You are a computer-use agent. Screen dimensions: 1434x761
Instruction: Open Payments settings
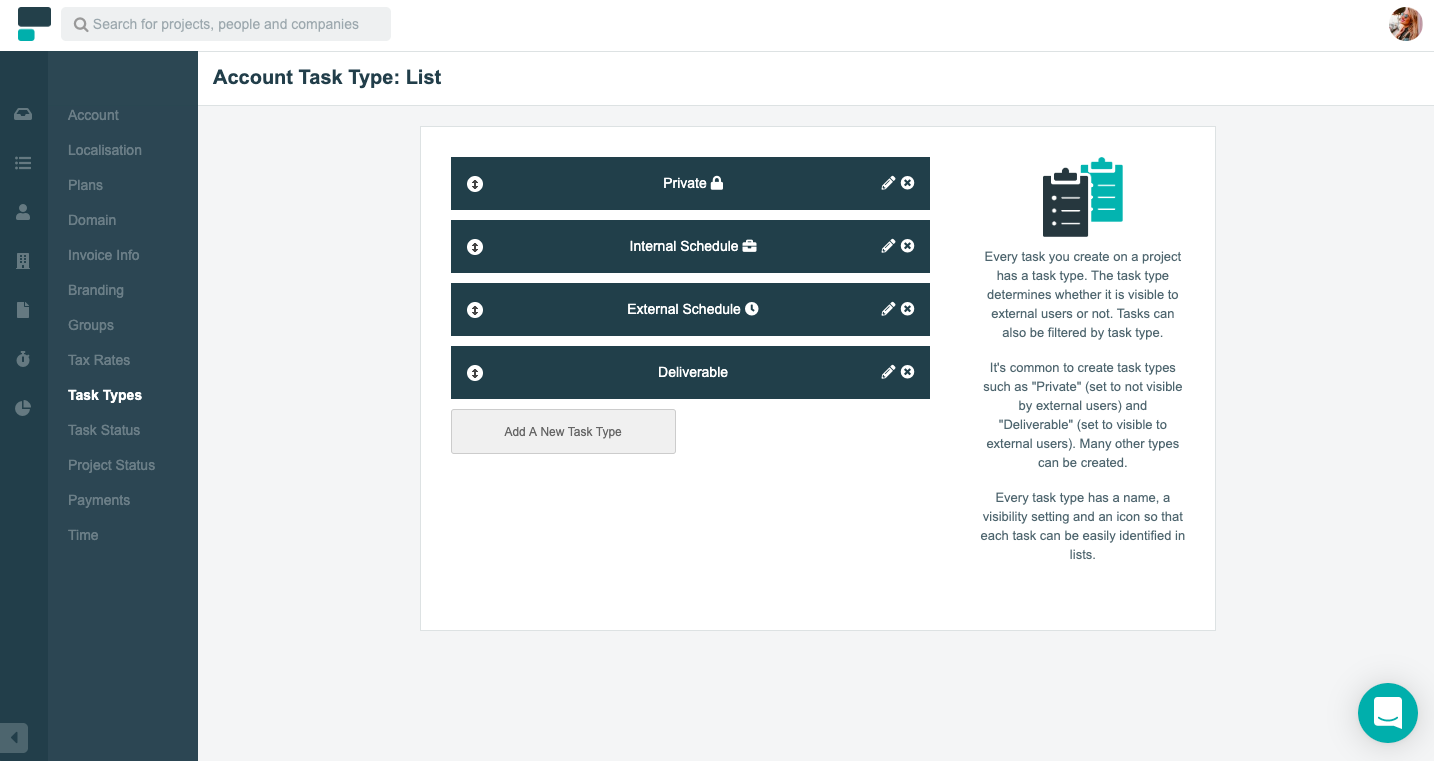click(x=99, y=500)
